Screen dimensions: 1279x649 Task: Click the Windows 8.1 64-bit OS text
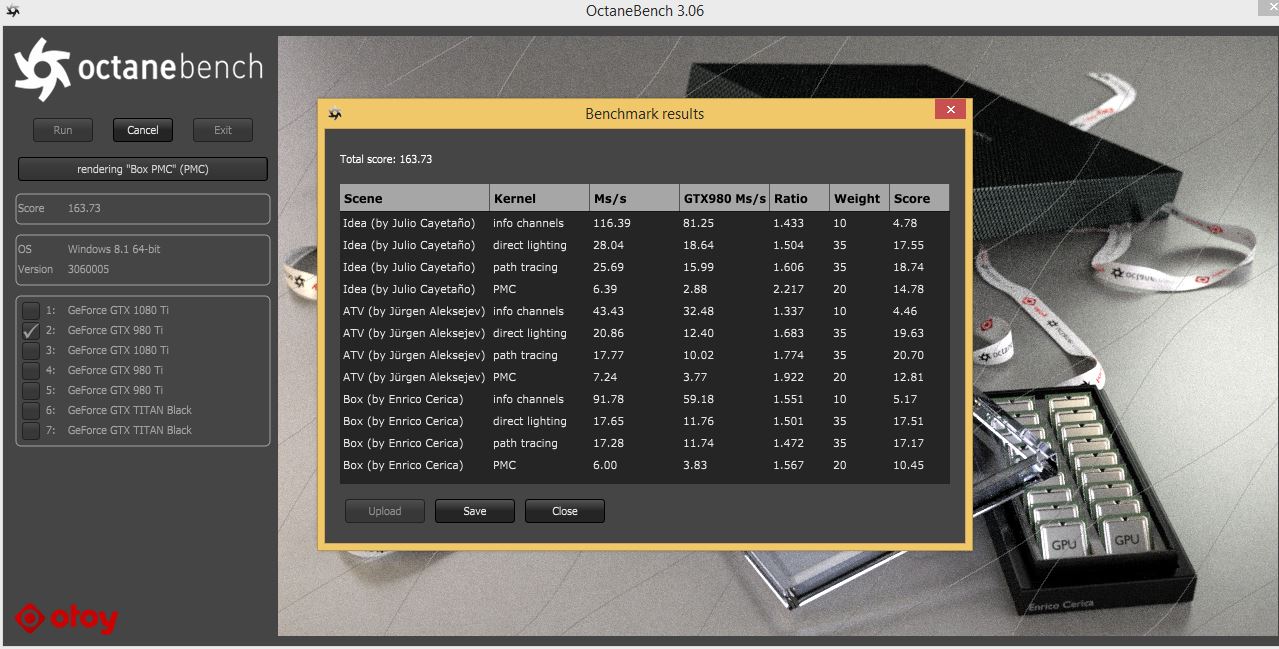coord(114,249)
